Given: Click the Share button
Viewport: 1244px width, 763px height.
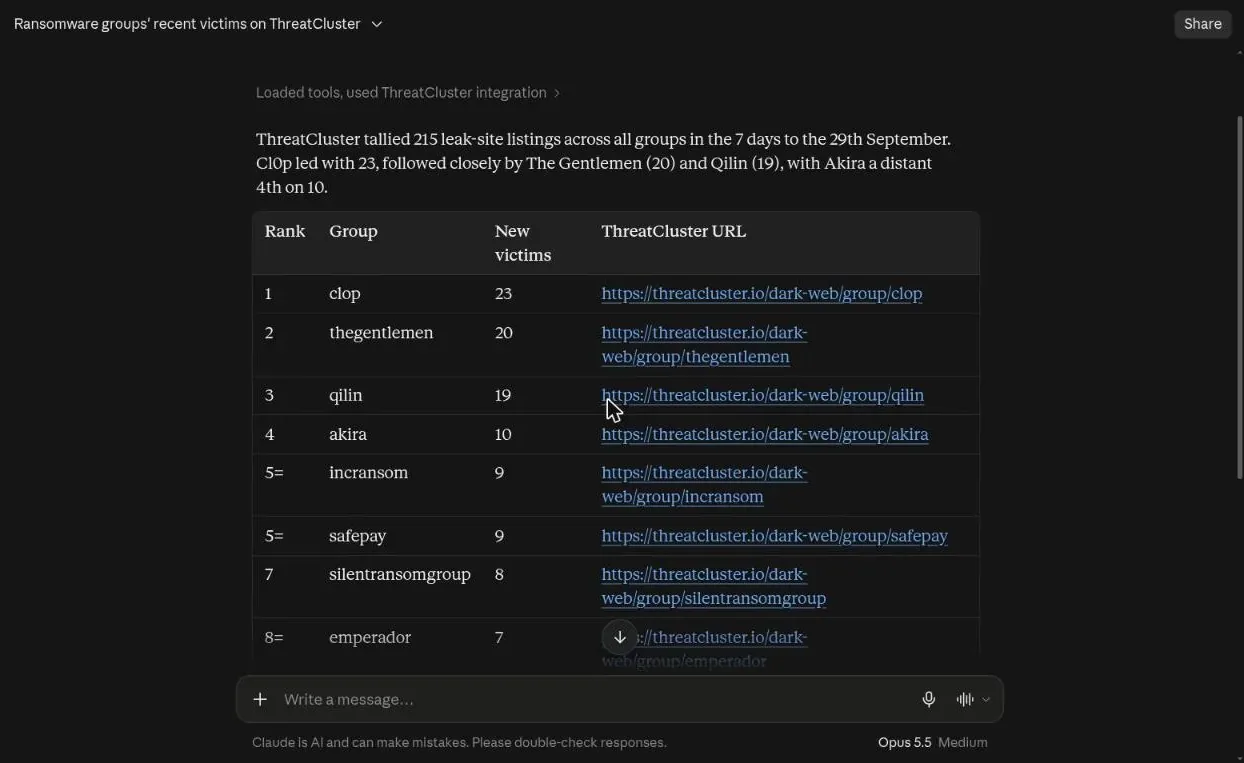Looking at the screenshot, I should tap(1203, 24).
